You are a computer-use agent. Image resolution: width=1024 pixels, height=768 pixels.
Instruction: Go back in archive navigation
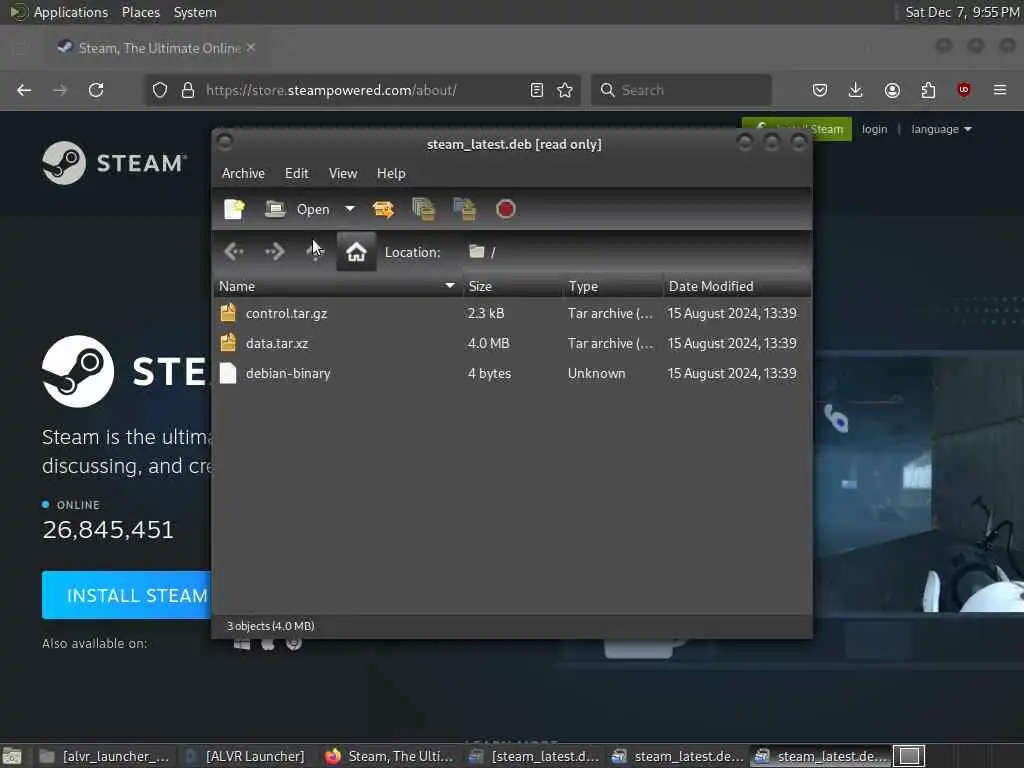coord(234,251)
